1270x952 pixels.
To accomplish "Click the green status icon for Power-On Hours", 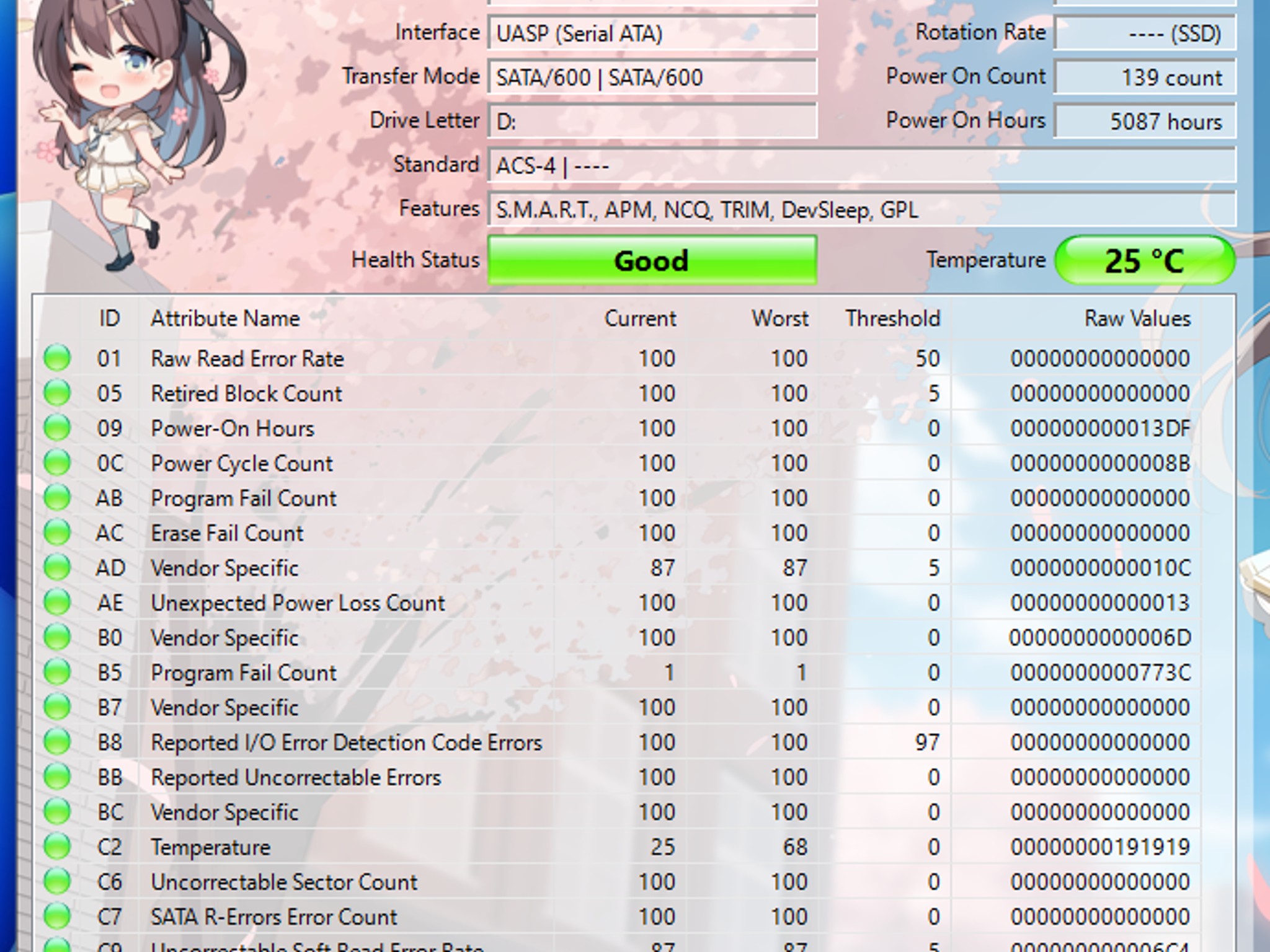I will coord(57,428).
